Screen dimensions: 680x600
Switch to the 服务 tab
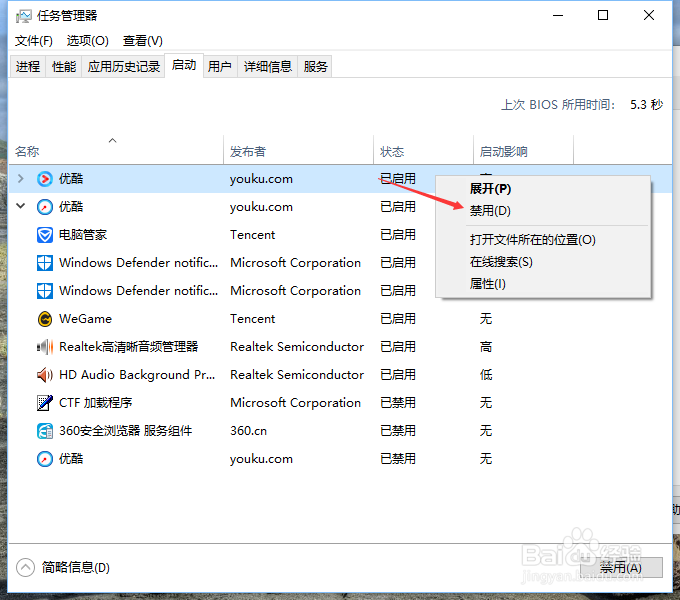315,67
